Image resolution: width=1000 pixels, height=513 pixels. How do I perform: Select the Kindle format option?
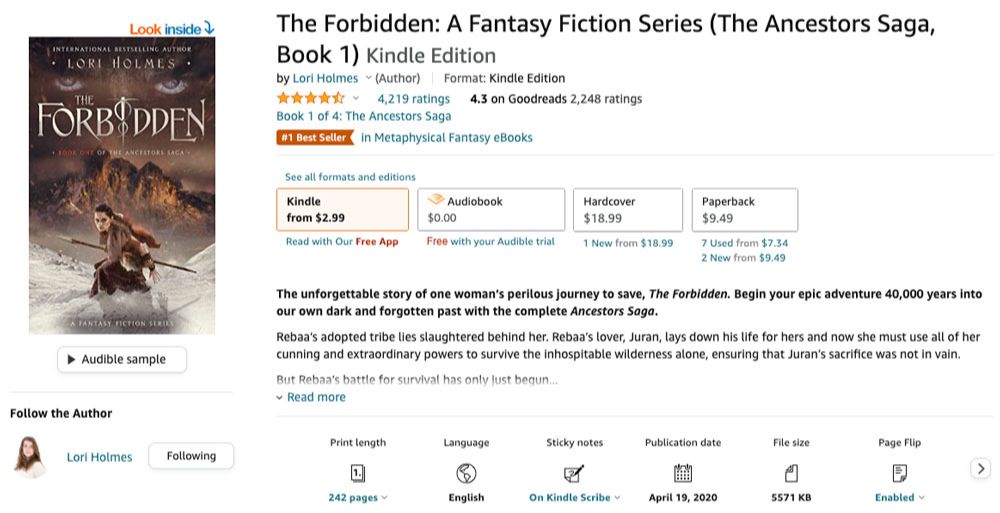pos(342,209)
